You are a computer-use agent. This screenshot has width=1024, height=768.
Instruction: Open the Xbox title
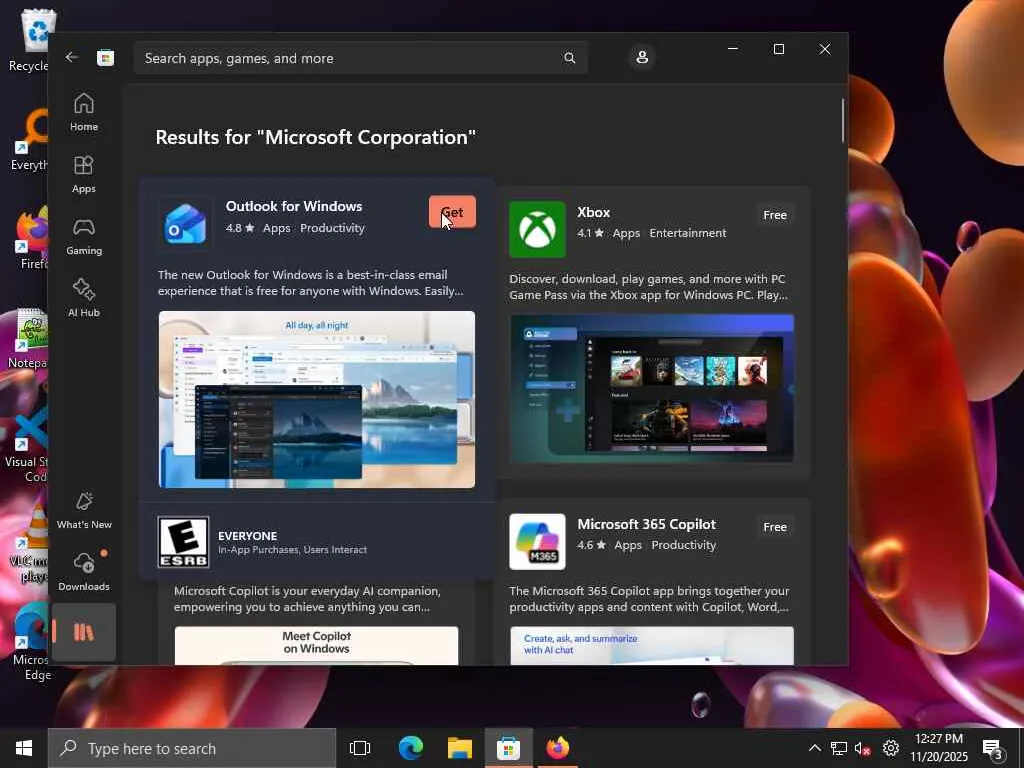coord(593,212)
